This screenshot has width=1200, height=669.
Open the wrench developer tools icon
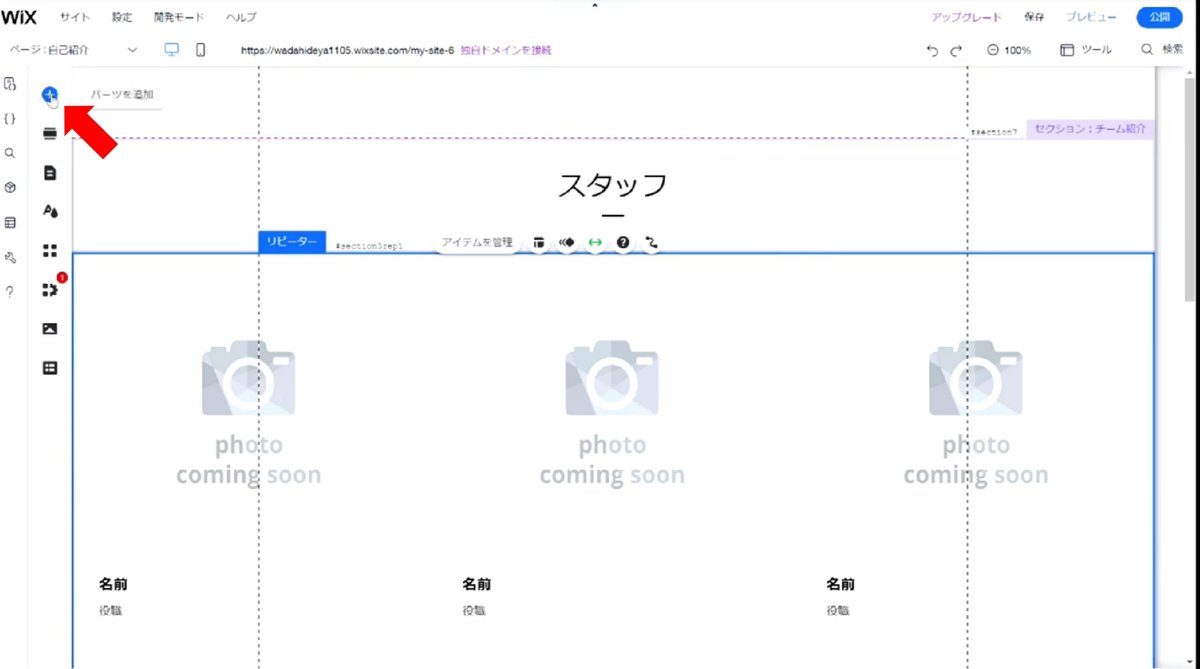10,257
